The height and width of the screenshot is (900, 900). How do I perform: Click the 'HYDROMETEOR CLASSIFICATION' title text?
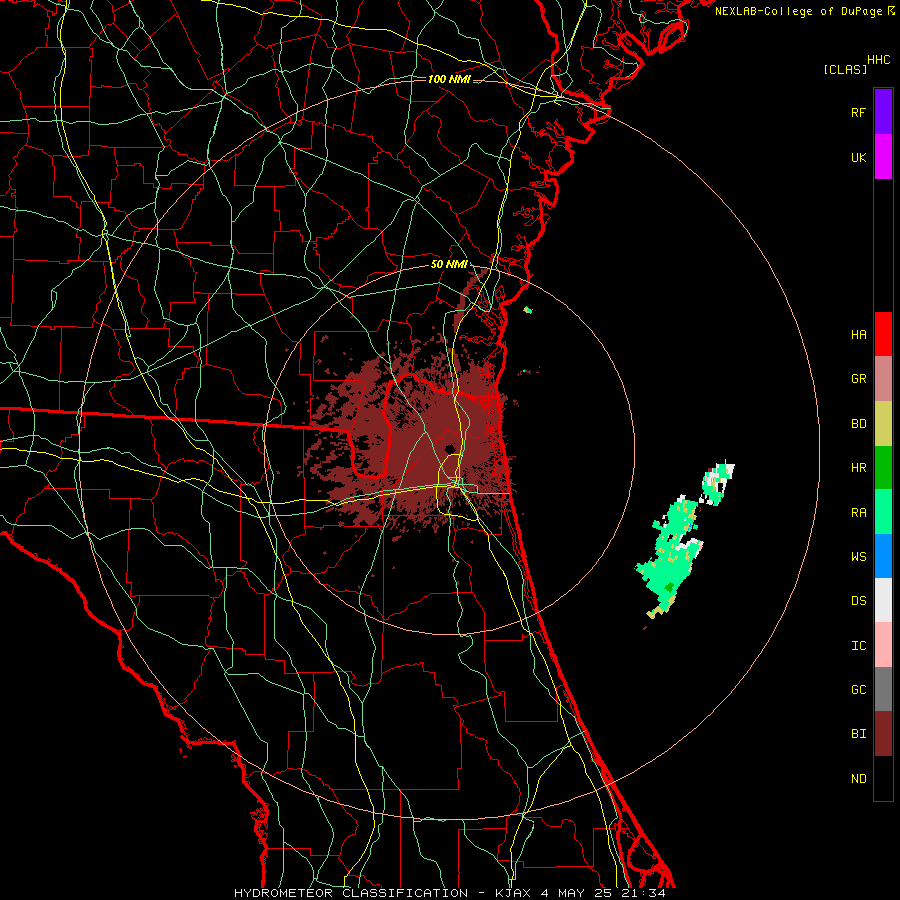(351, 893)
